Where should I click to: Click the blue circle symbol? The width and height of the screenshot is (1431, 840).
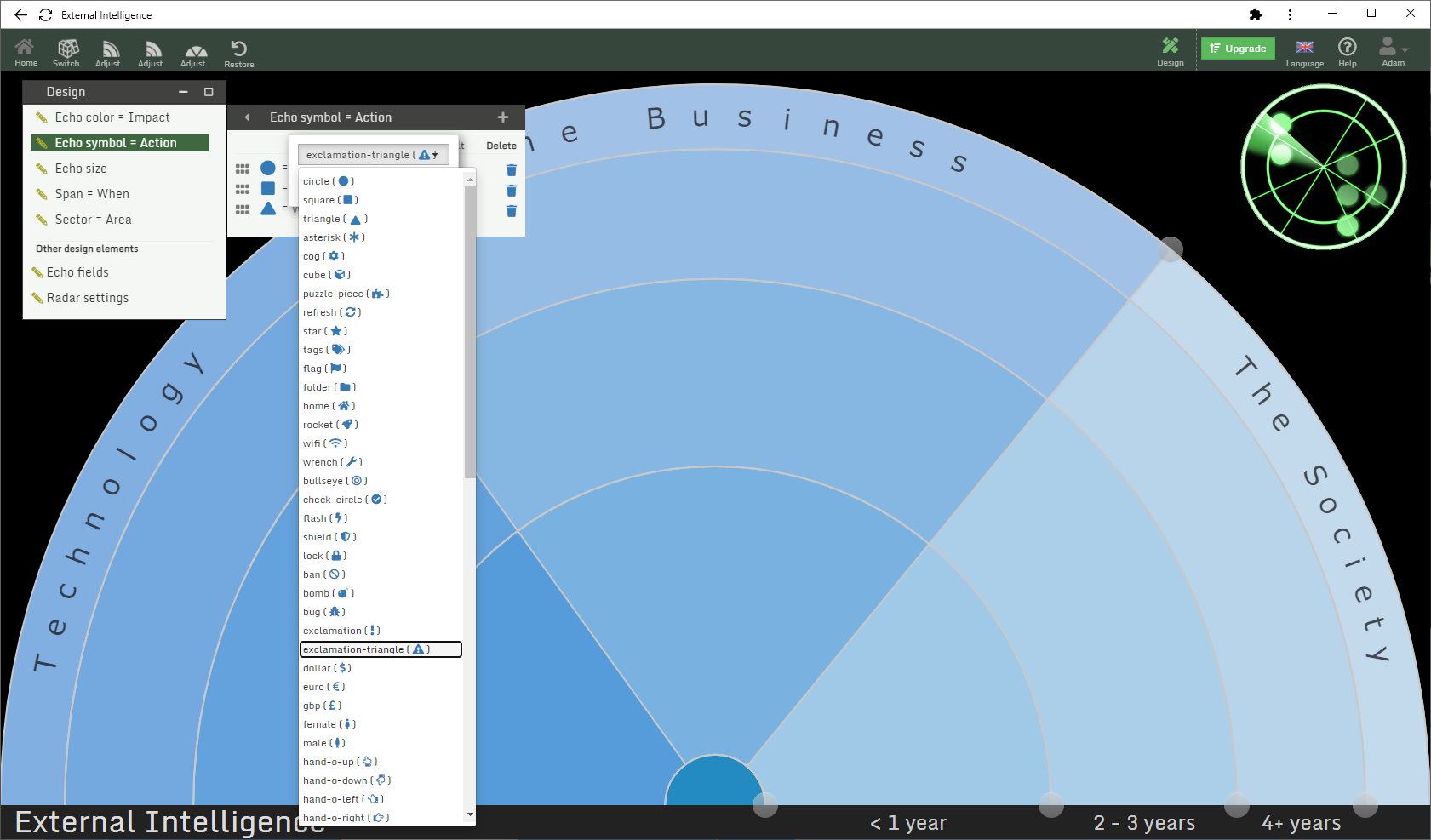pos(268,168)
